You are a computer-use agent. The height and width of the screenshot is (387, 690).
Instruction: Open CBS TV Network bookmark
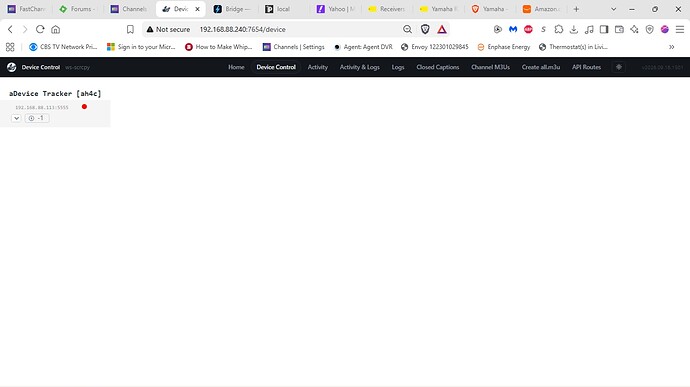[x=63, y=47]
